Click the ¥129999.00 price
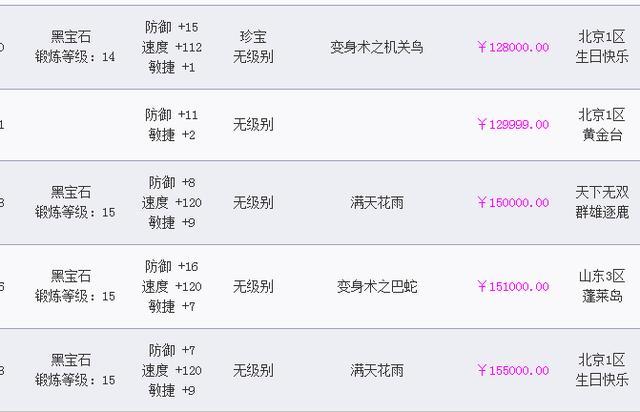This screenshot has height=412, width=640. coord(513,125)
